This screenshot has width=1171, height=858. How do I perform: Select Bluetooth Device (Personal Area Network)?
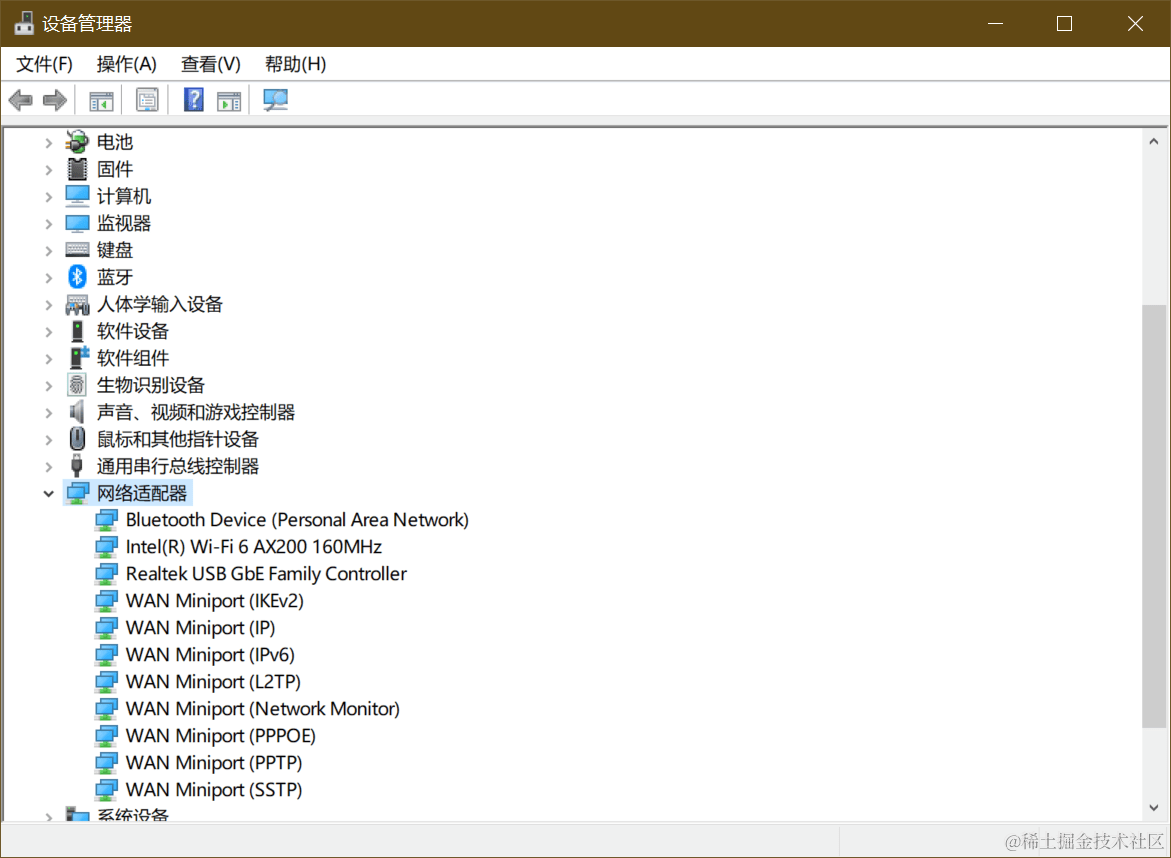pos(297,520)
